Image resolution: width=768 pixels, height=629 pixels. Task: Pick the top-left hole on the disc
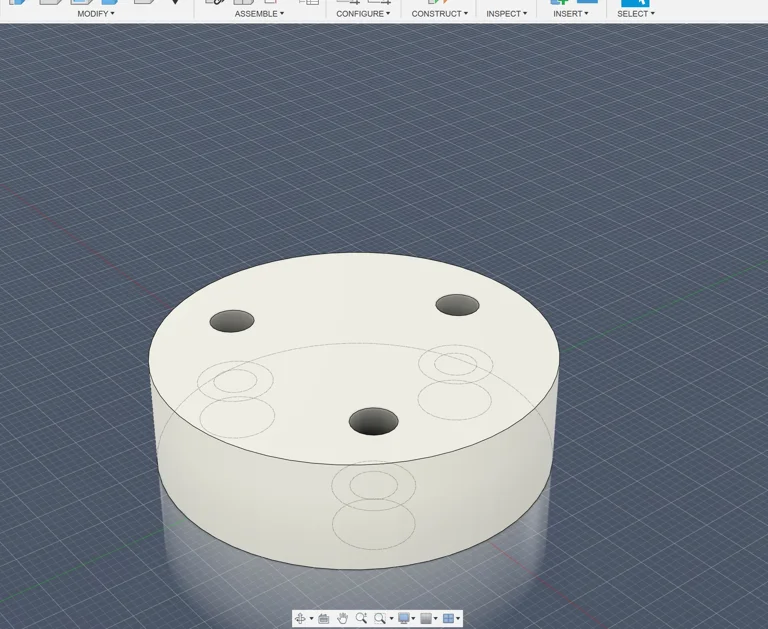tap(232, 322)
